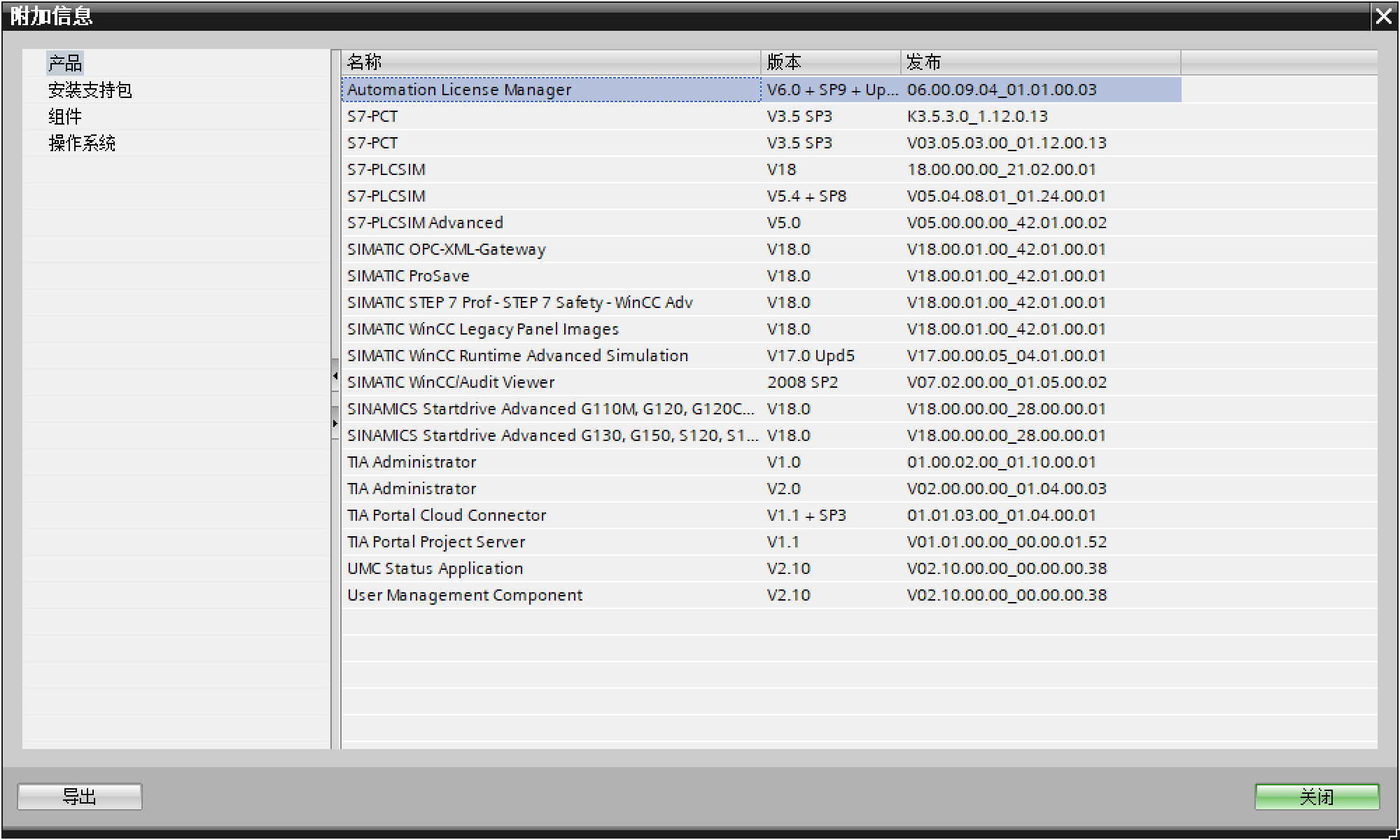The height and width of the screenshot is (840, 1400).
Task: Select TIA Portal Cloud Connector row
Action: click(x=447, y=515)
